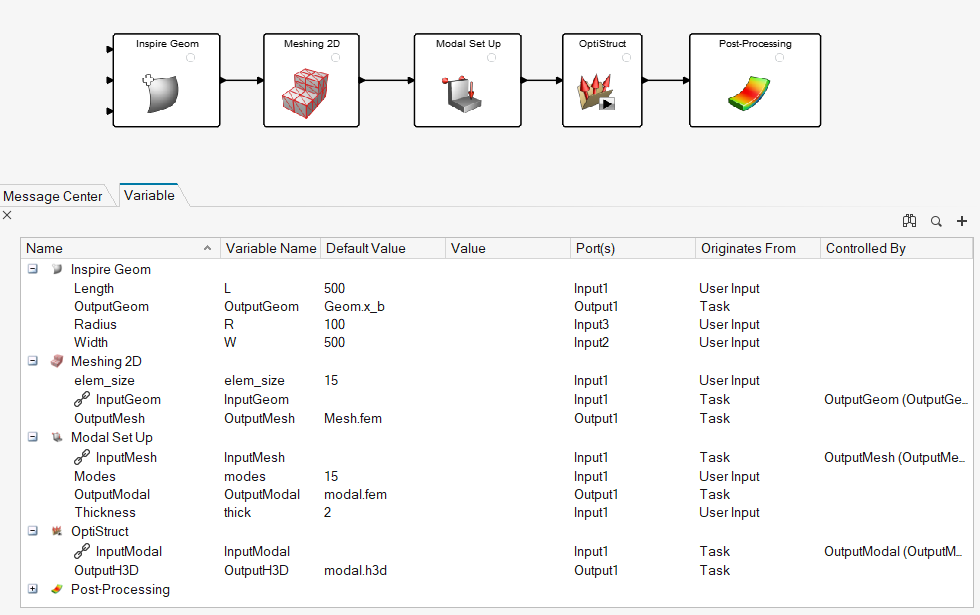980x615 pixels.
Task: Click the magnifier search icon
Action: point(936,221)
